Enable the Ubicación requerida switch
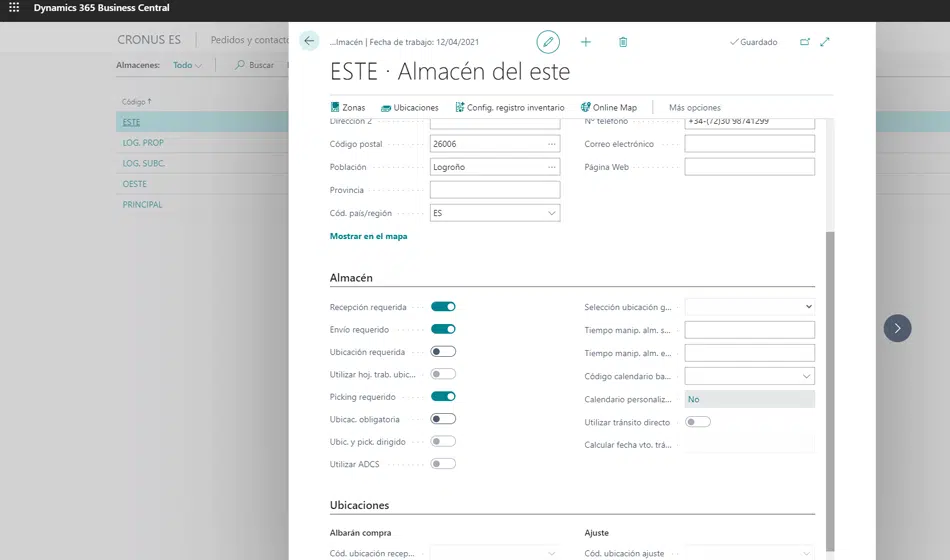The image size is (950, 560). pyautogui.click(x=443, y=352)
